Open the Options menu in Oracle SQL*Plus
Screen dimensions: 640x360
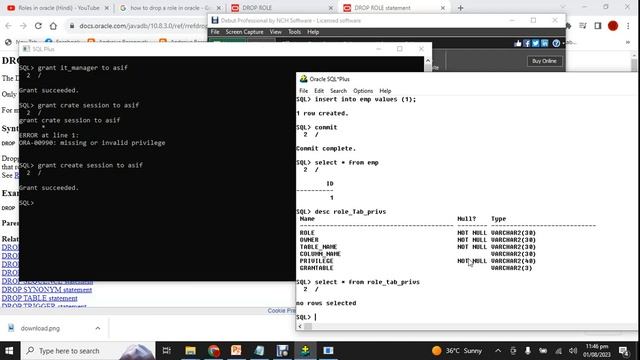pos(363,91)
